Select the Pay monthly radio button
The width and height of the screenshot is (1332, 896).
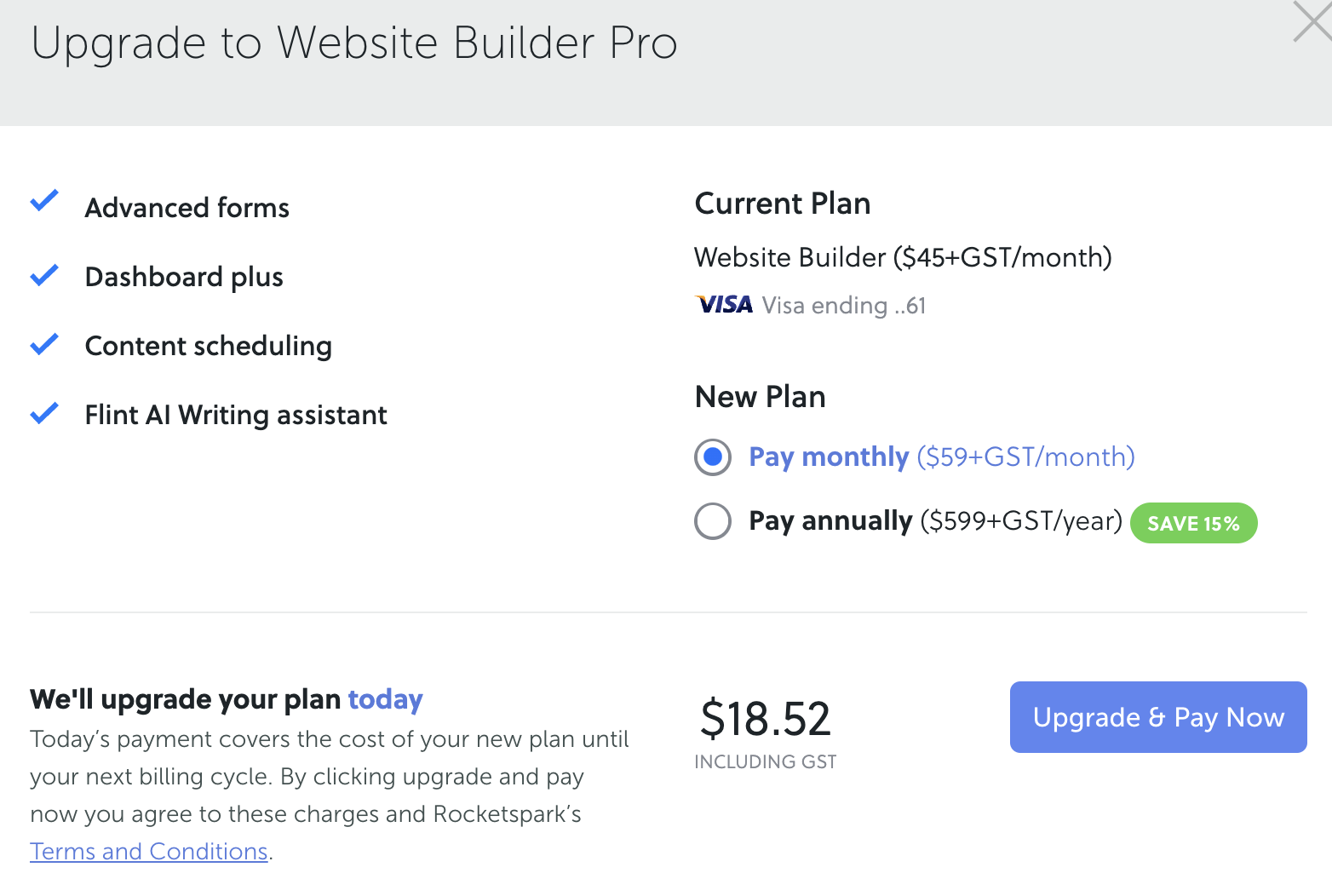(713, 457)
